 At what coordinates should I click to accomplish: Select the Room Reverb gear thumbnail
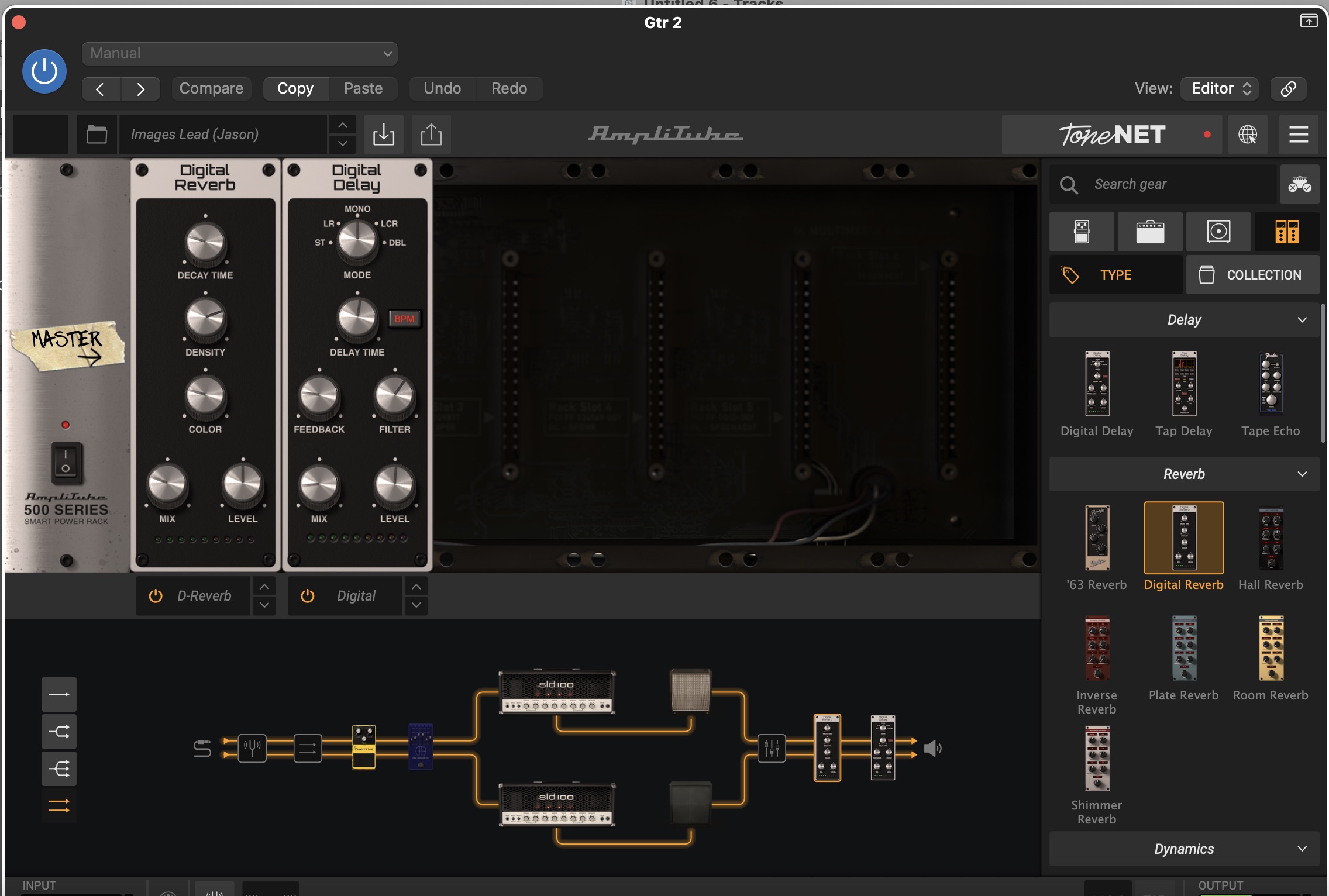[x=1271, y=648]
